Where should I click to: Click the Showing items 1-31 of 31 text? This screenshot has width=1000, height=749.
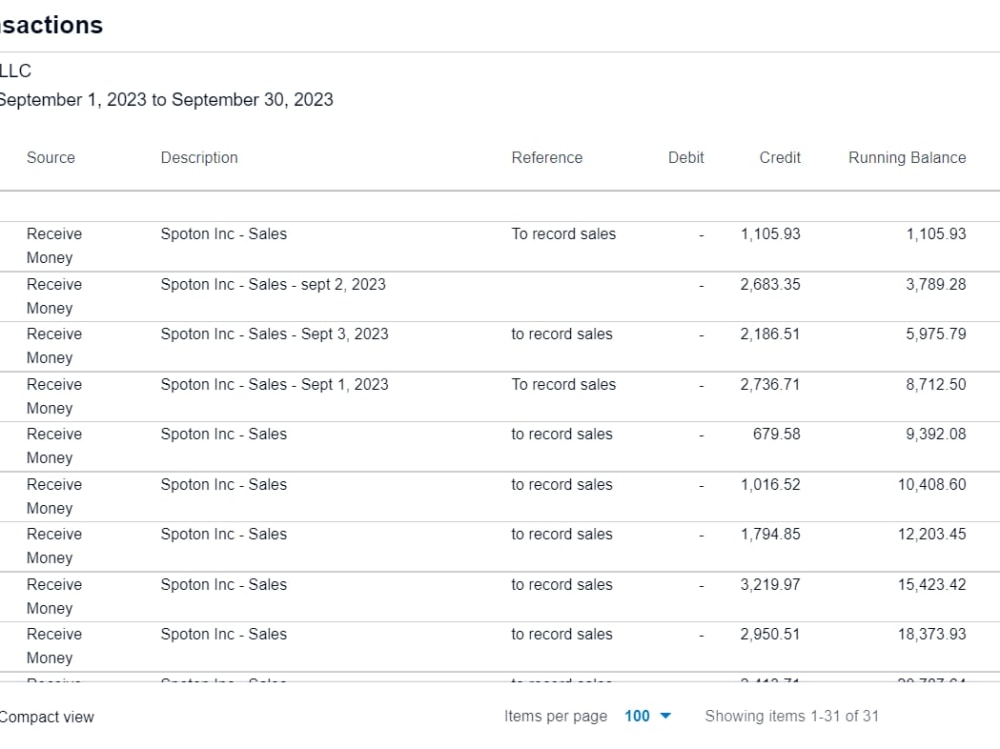click(x=792, y=716)
